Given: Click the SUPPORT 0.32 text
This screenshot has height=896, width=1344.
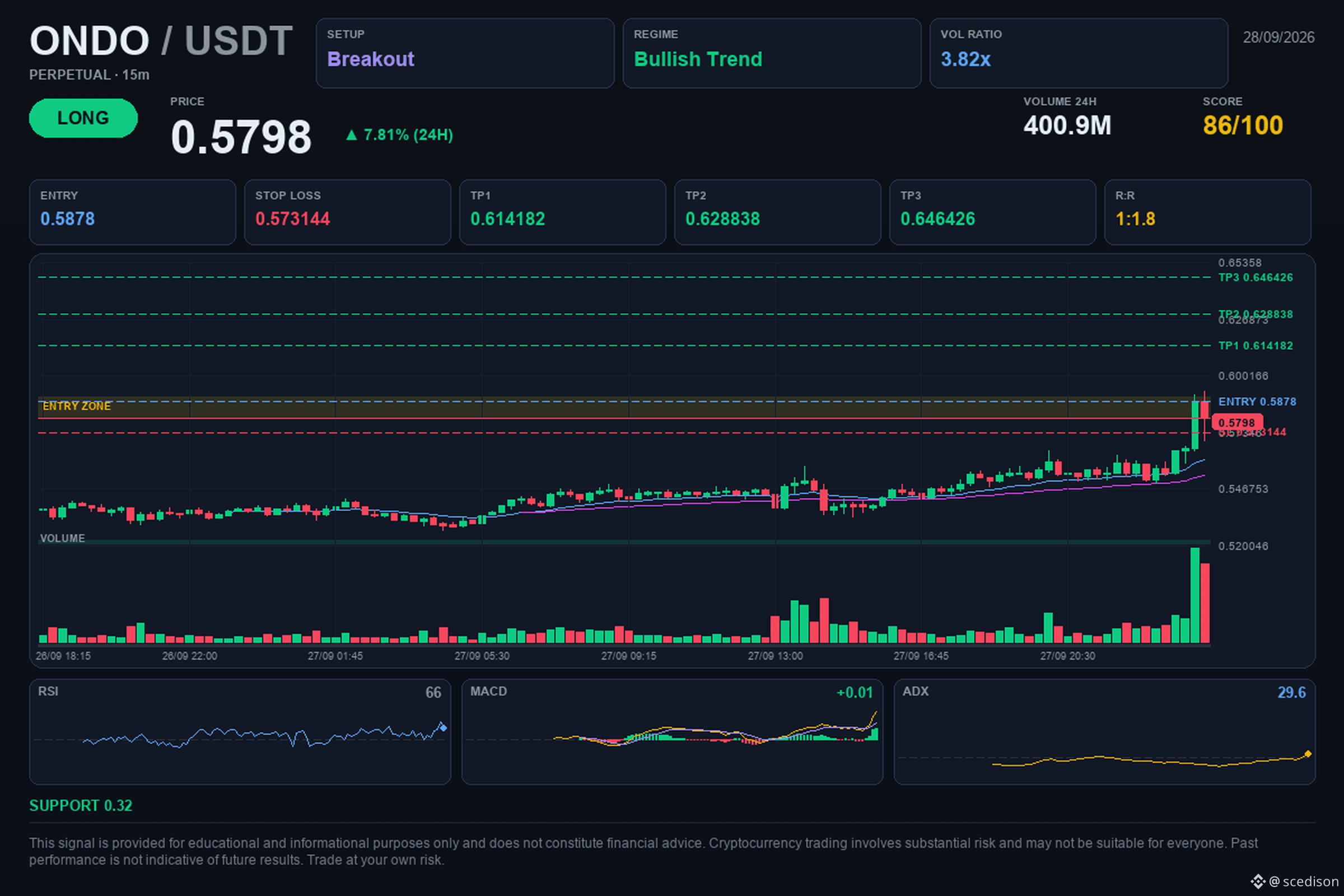Looking at the screenshot, I should click(81, 805).
